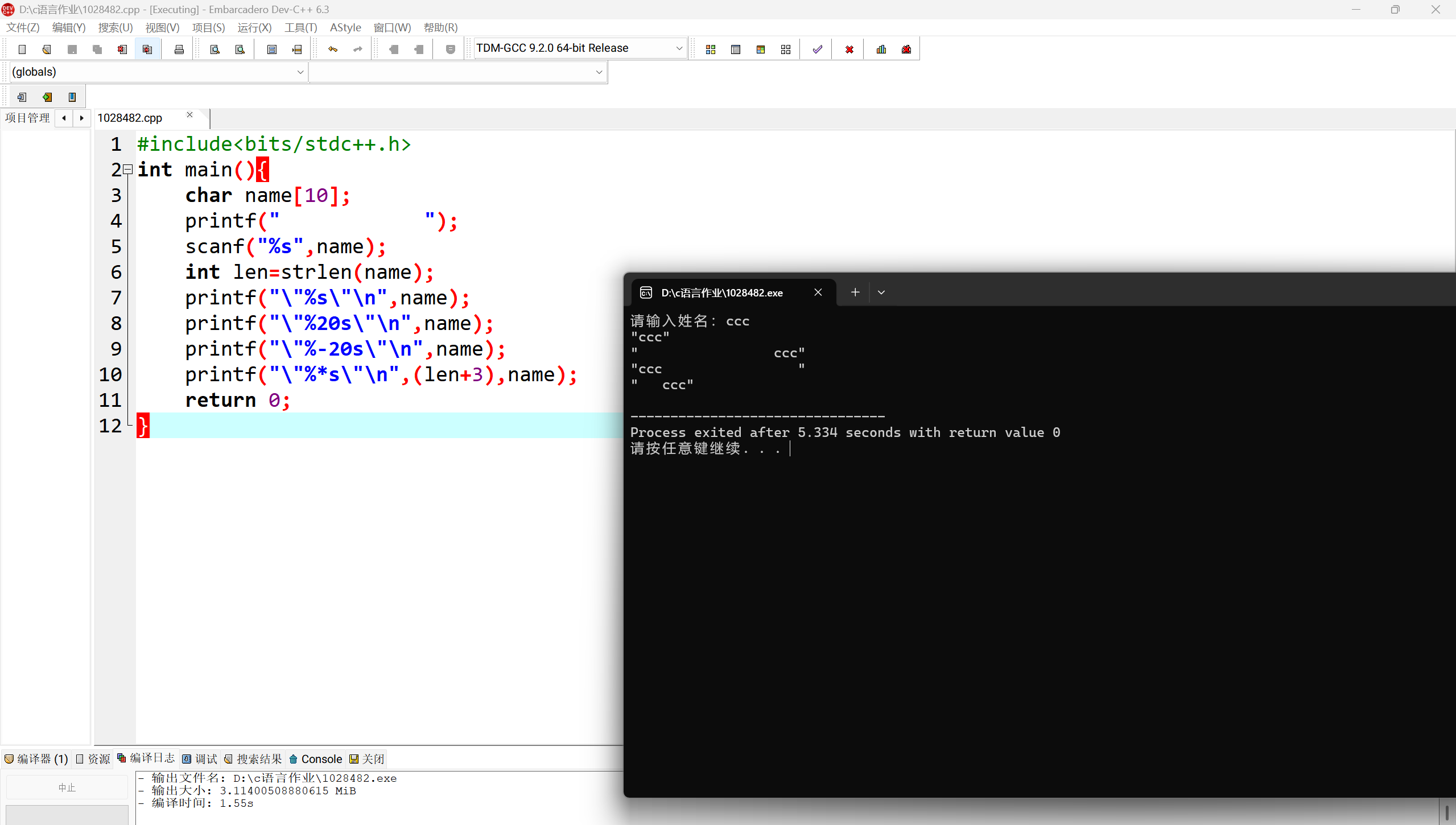Switch to the Console bottom tab
1456x825 pixels.
(316, 759)
